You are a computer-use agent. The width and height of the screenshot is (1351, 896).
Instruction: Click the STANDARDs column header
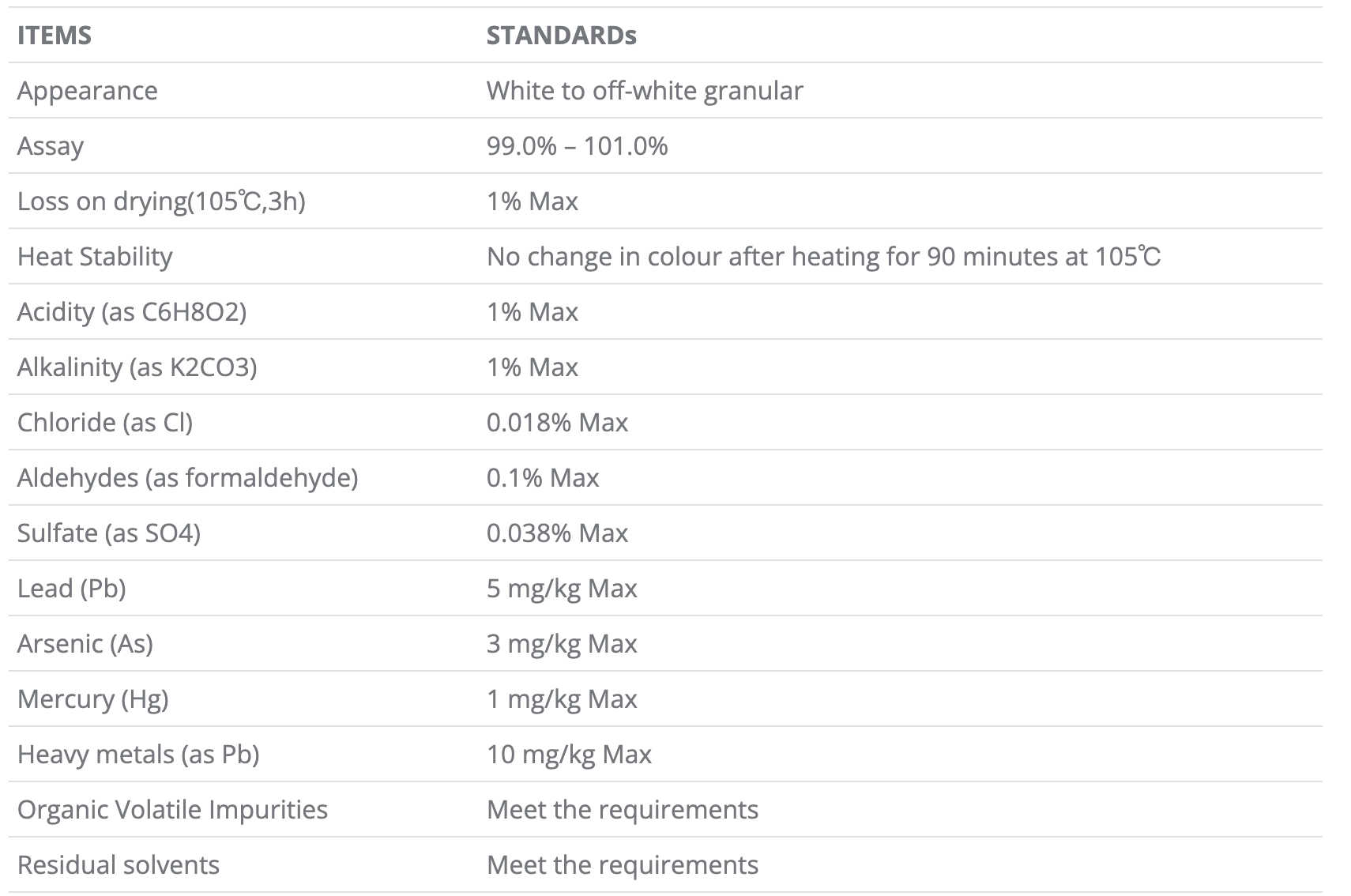point(561,36)
